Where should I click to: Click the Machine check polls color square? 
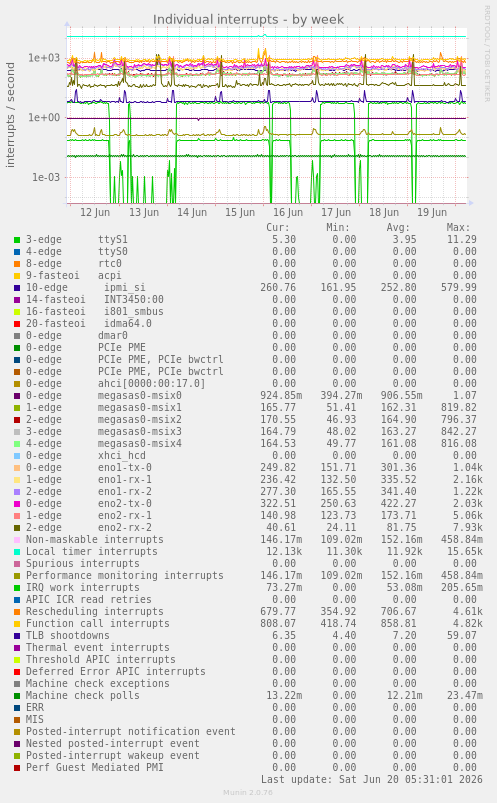pos(17,695)
